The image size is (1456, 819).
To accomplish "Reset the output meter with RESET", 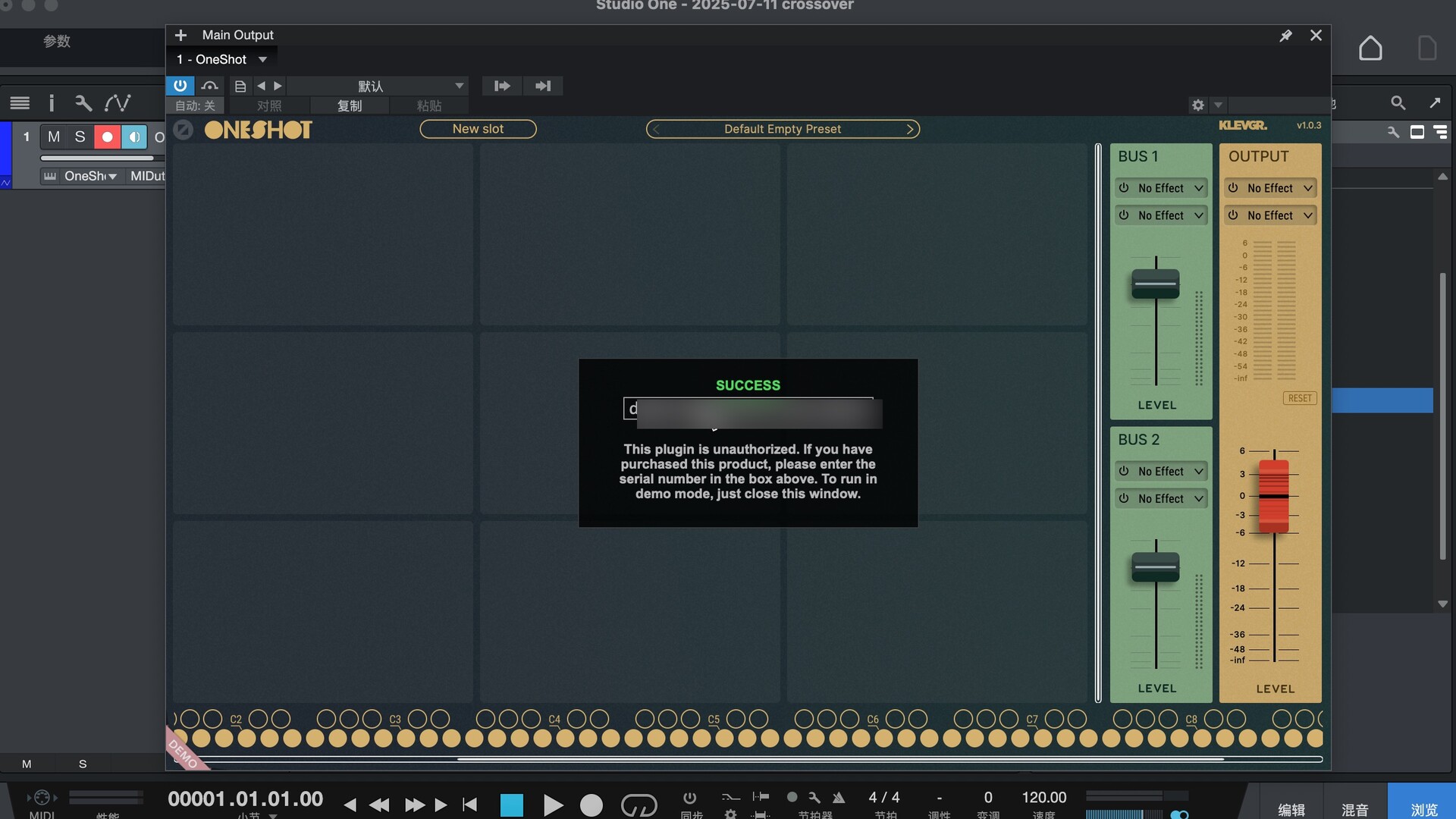I will coord(1300,398).
